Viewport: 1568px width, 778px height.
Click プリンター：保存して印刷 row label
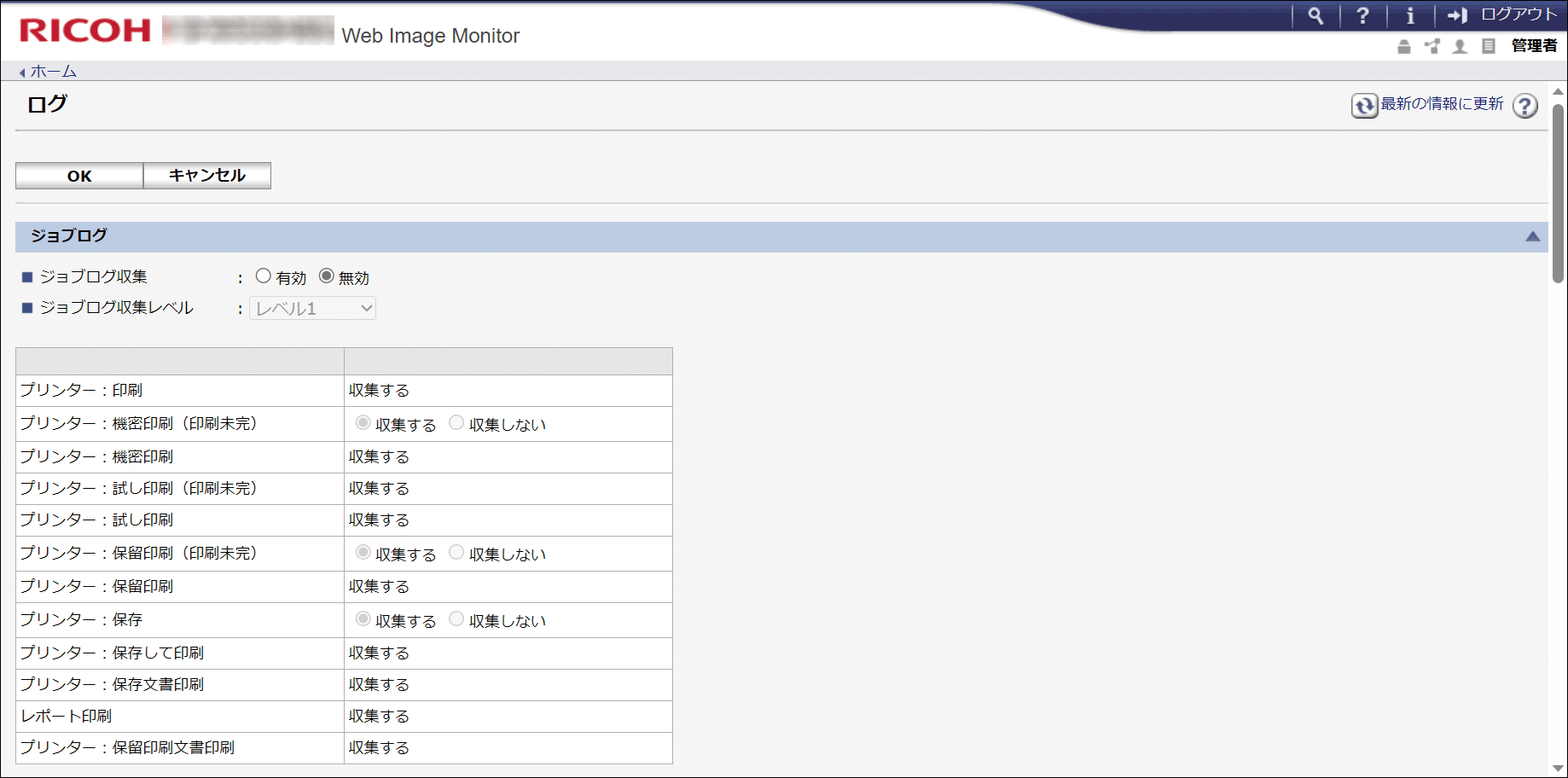[x=113, y=653]
